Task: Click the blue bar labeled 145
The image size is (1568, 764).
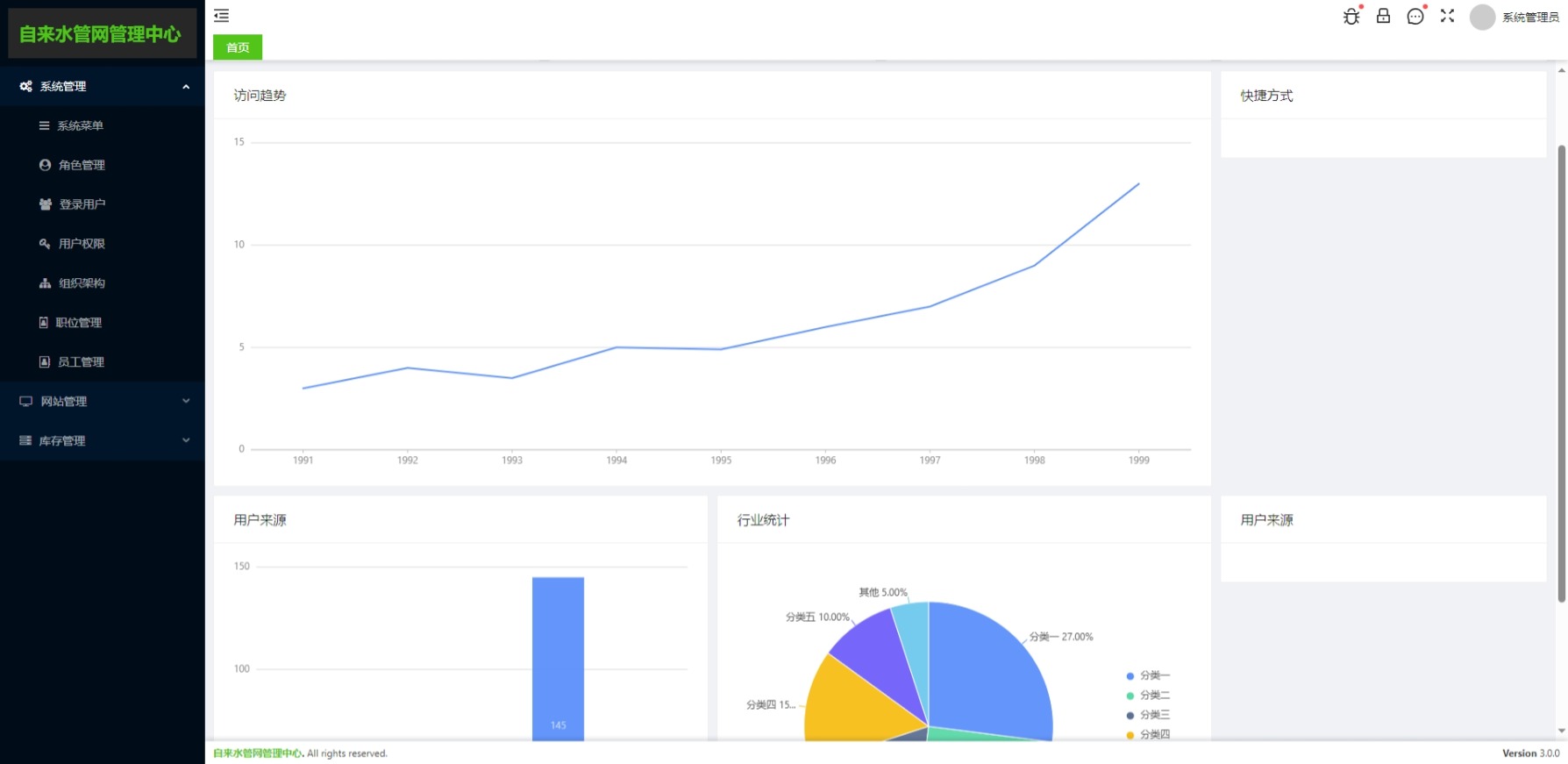Action: point(558,659)
